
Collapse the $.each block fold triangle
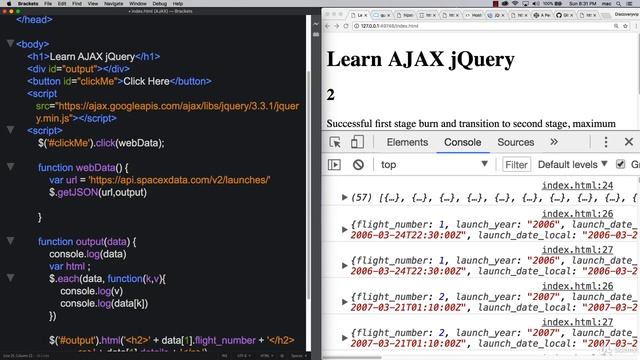11,278
